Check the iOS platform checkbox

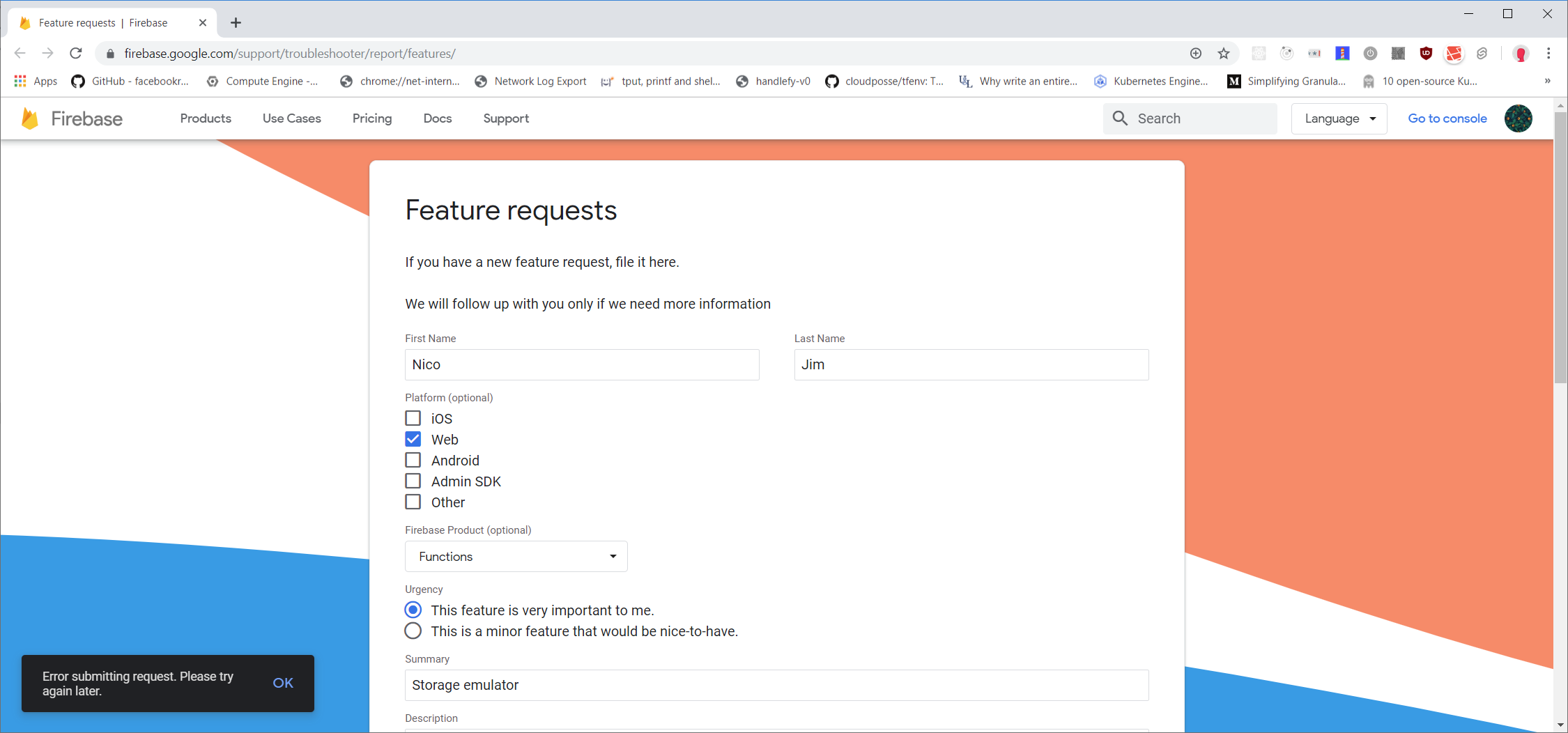pos(413,418)
